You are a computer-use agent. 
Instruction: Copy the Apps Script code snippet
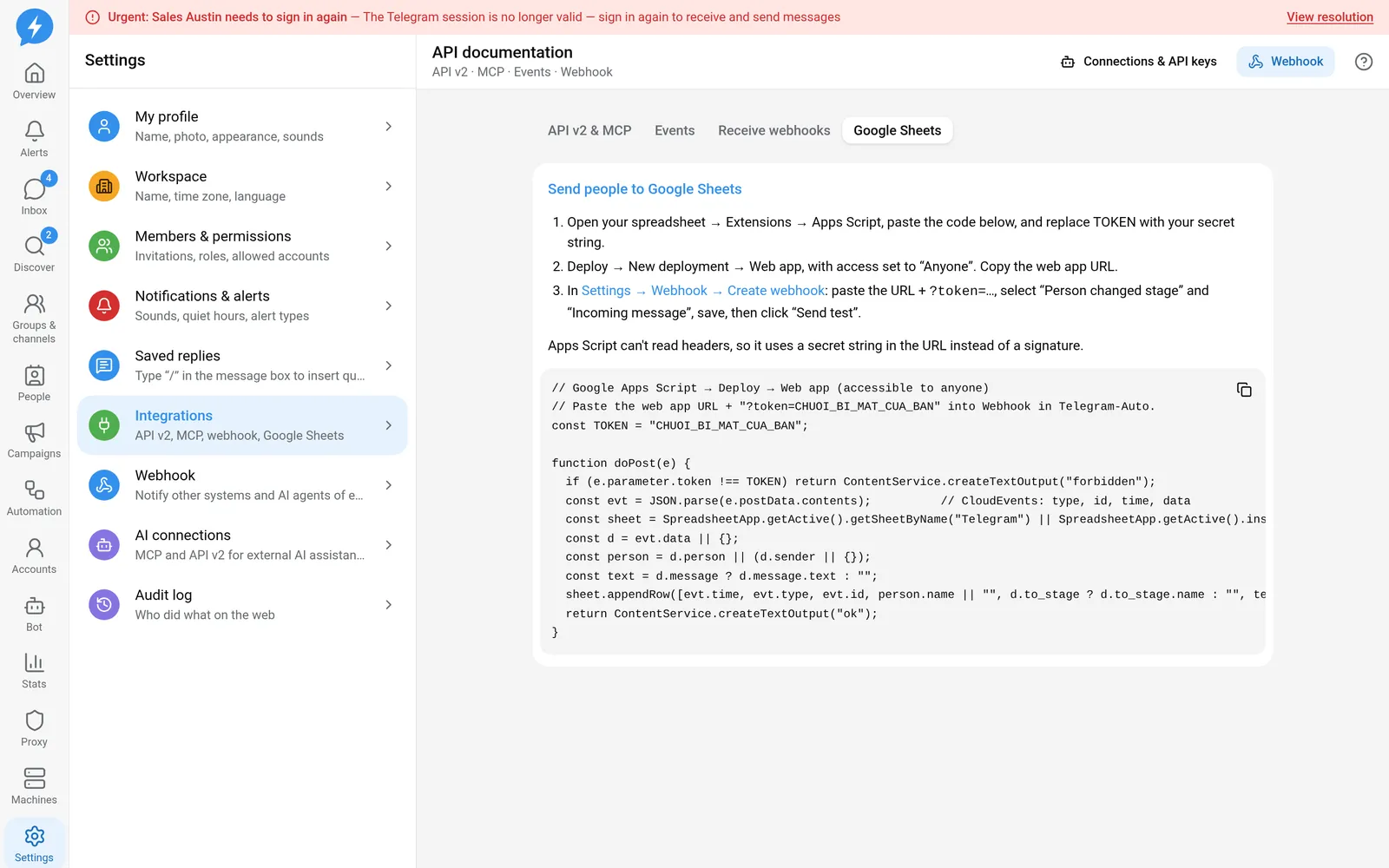point(1244,390)
